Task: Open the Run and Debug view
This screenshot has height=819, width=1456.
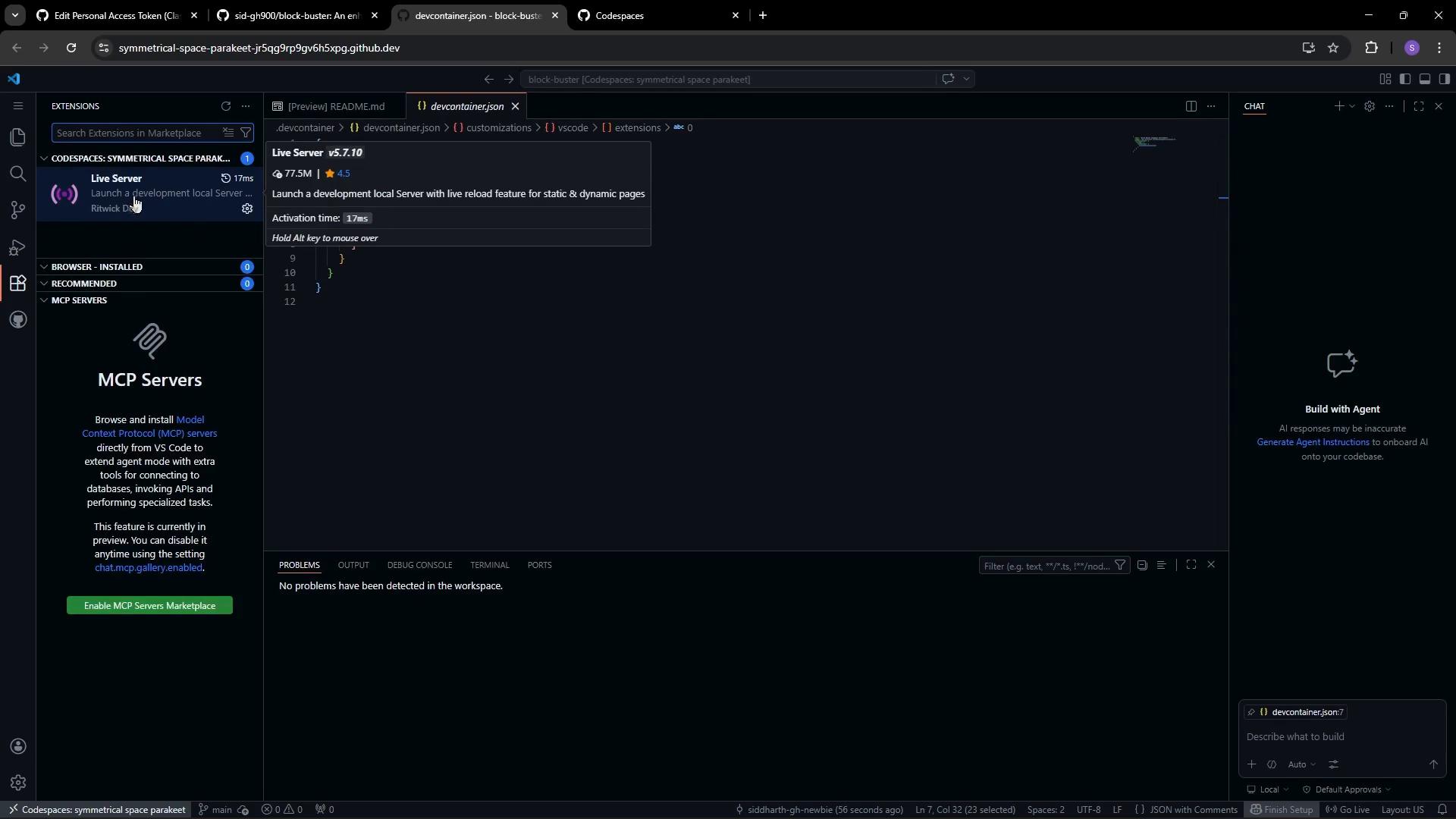Action: (x=17, y=247)
